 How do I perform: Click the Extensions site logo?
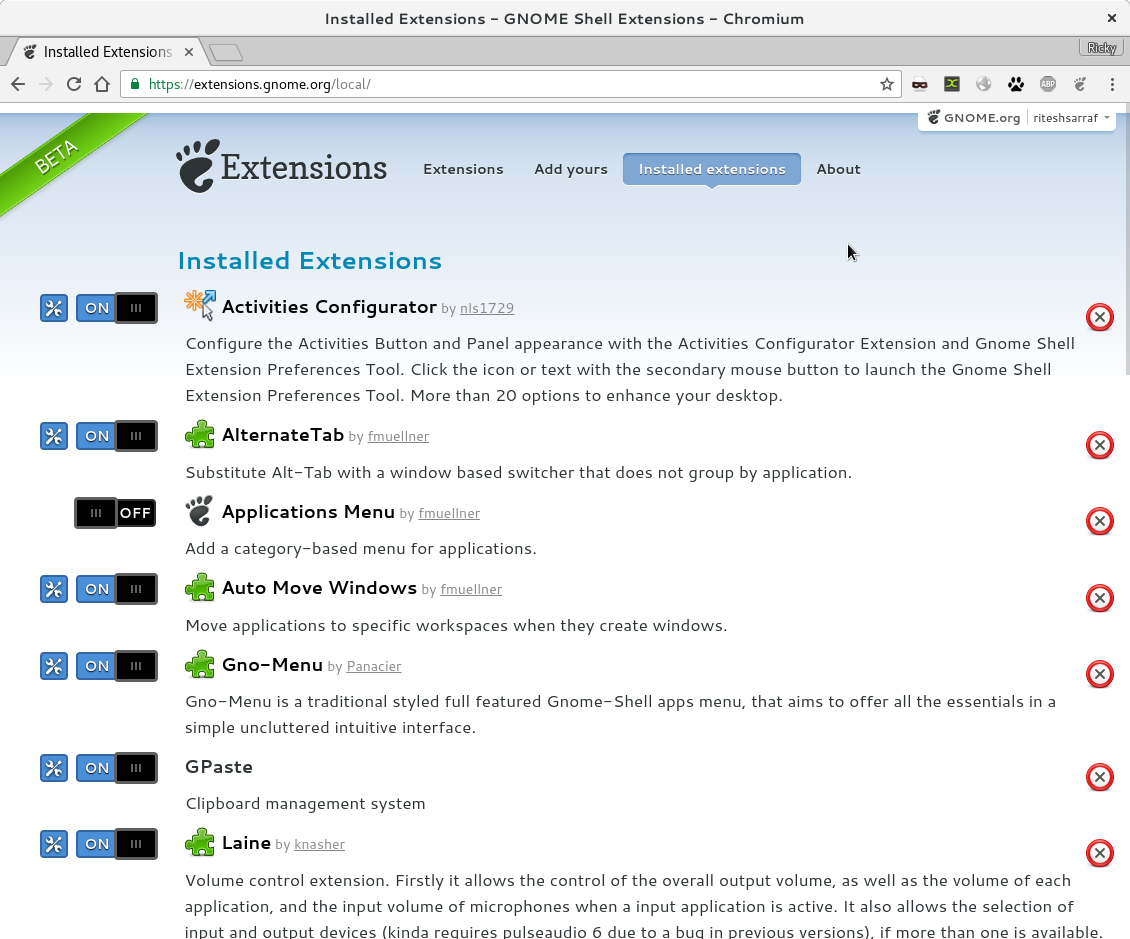(x=282, y=166)
